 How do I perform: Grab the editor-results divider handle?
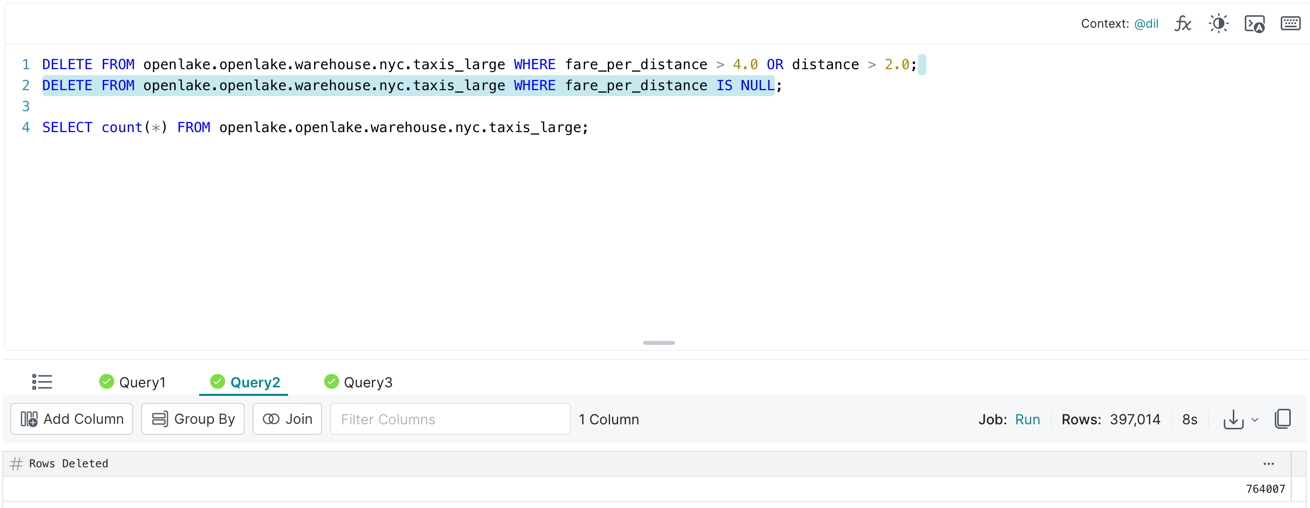click(x=658, y=343)
